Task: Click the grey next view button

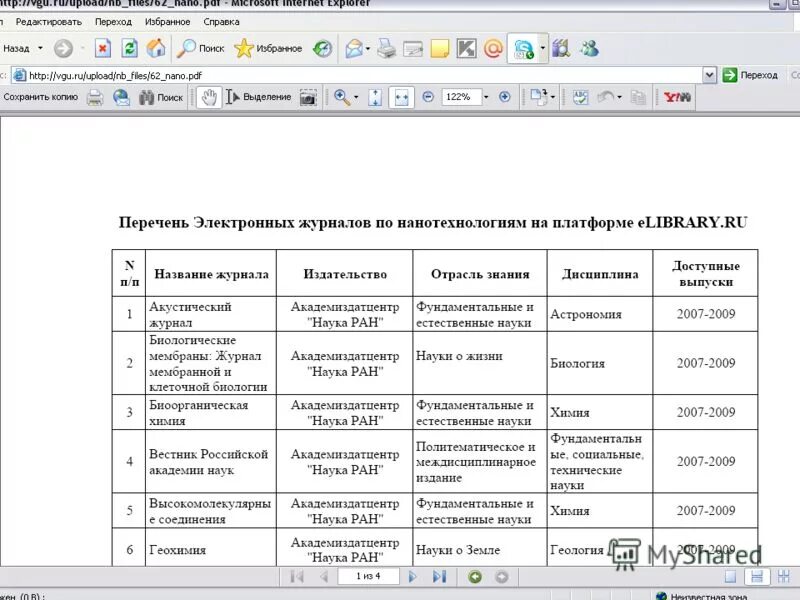Action: click(x=502, y=577)
